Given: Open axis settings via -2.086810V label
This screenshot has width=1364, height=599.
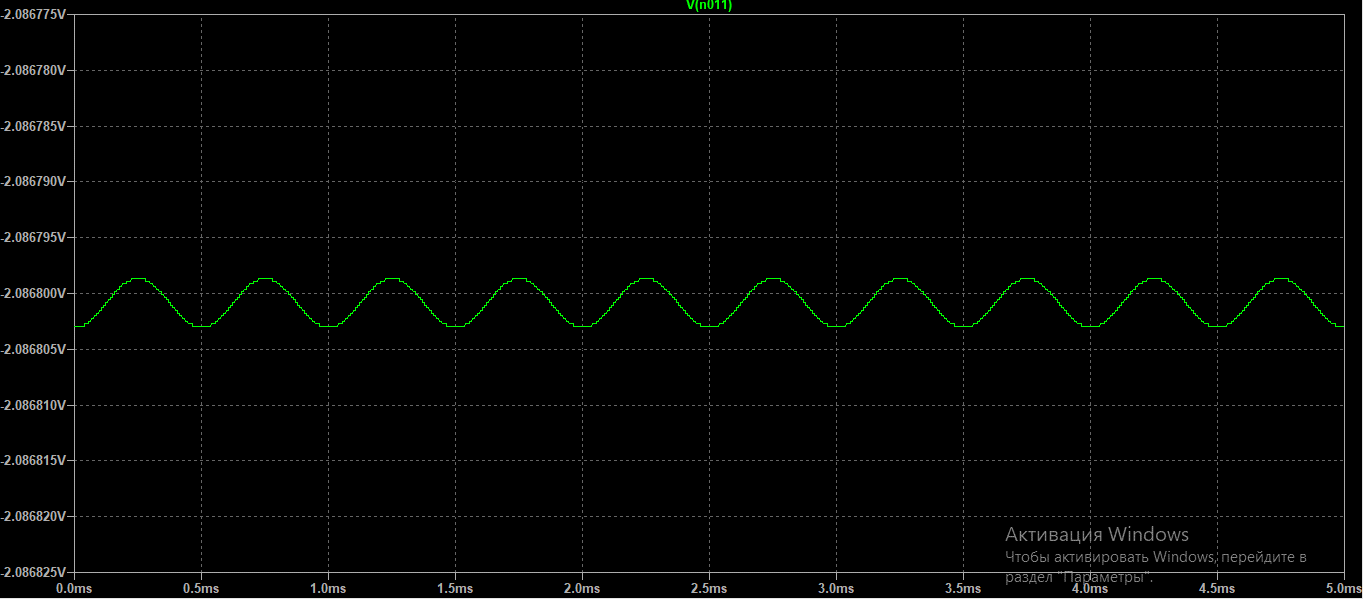Looking at the screenshot, I should (34, 405).
